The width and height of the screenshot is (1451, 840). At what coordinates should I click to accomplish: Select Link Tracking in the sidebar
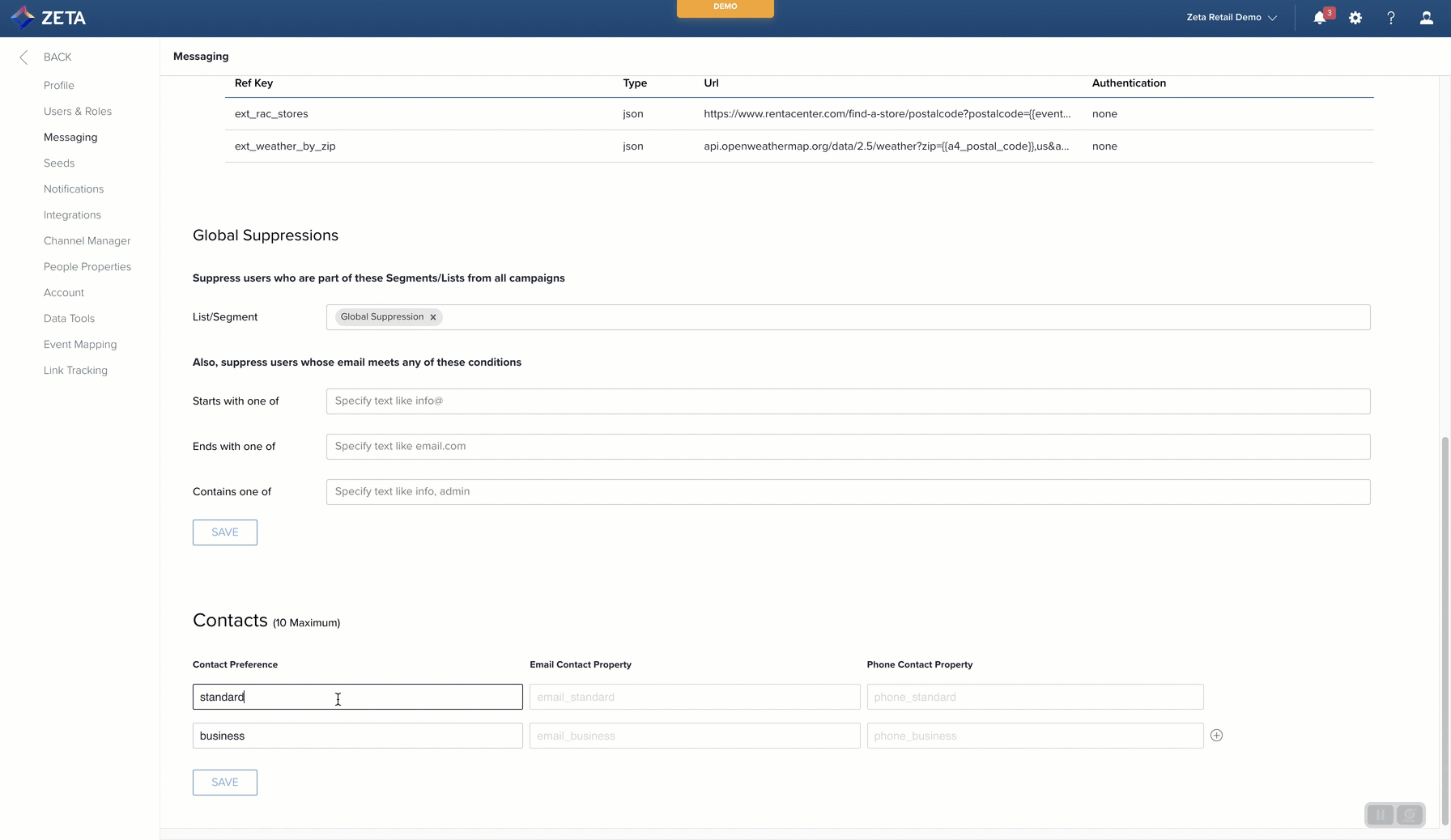[75, 370]
